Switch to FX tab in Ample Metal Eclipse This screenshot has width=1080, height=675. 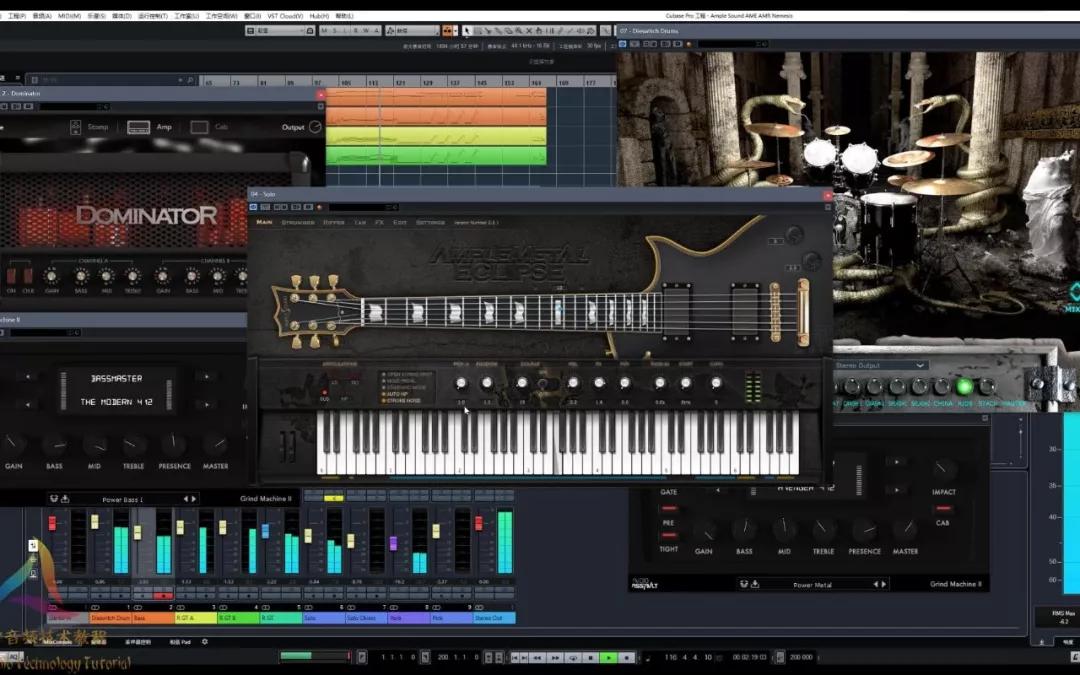(379, 222)
